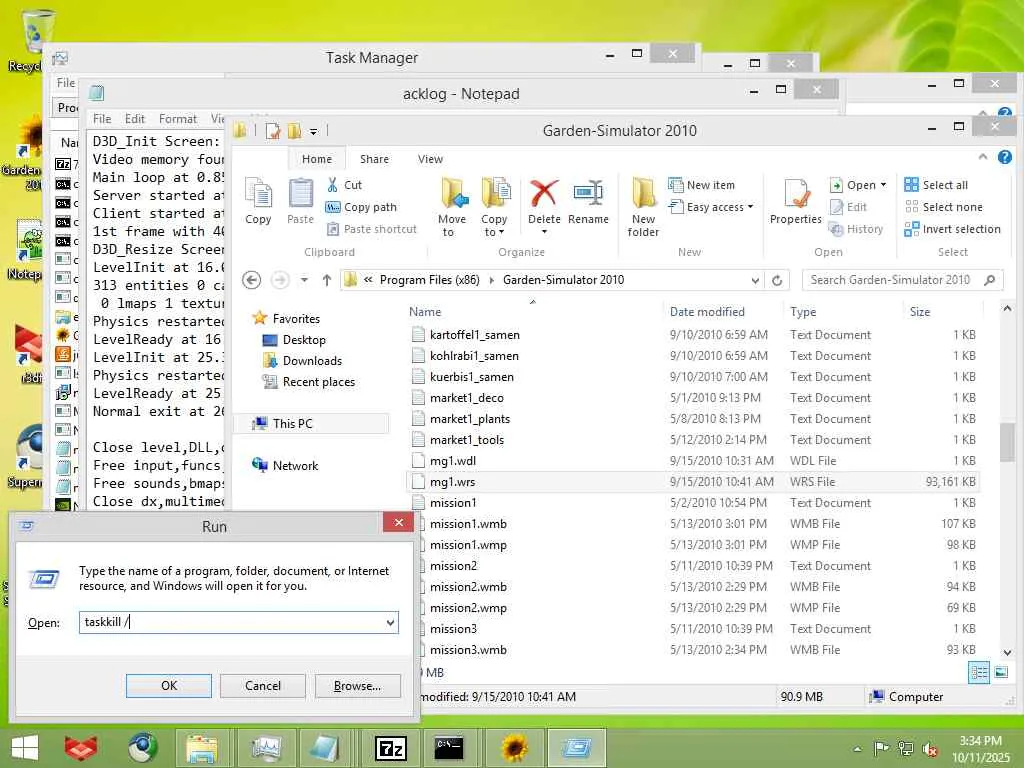Show hidden tray icons arrow

pyautogui.click(x=857, y=749)
